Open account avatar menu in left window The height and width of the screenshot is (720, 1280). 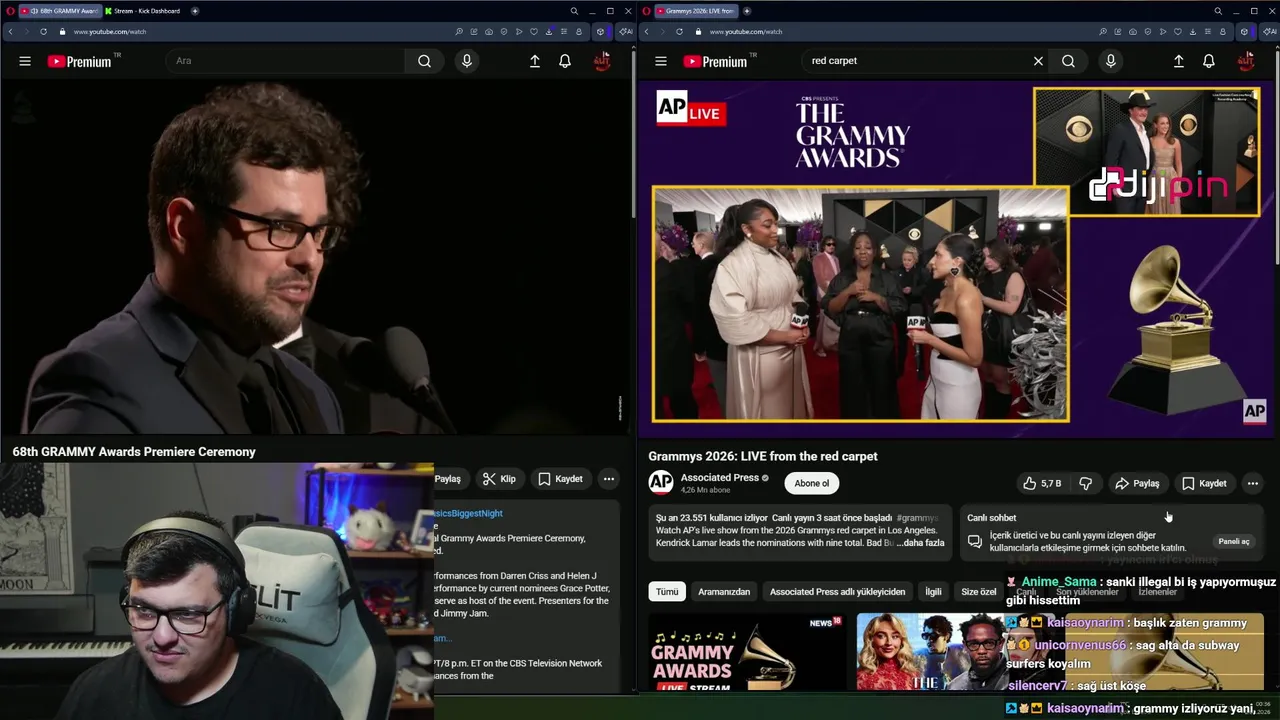coord(602,61)
